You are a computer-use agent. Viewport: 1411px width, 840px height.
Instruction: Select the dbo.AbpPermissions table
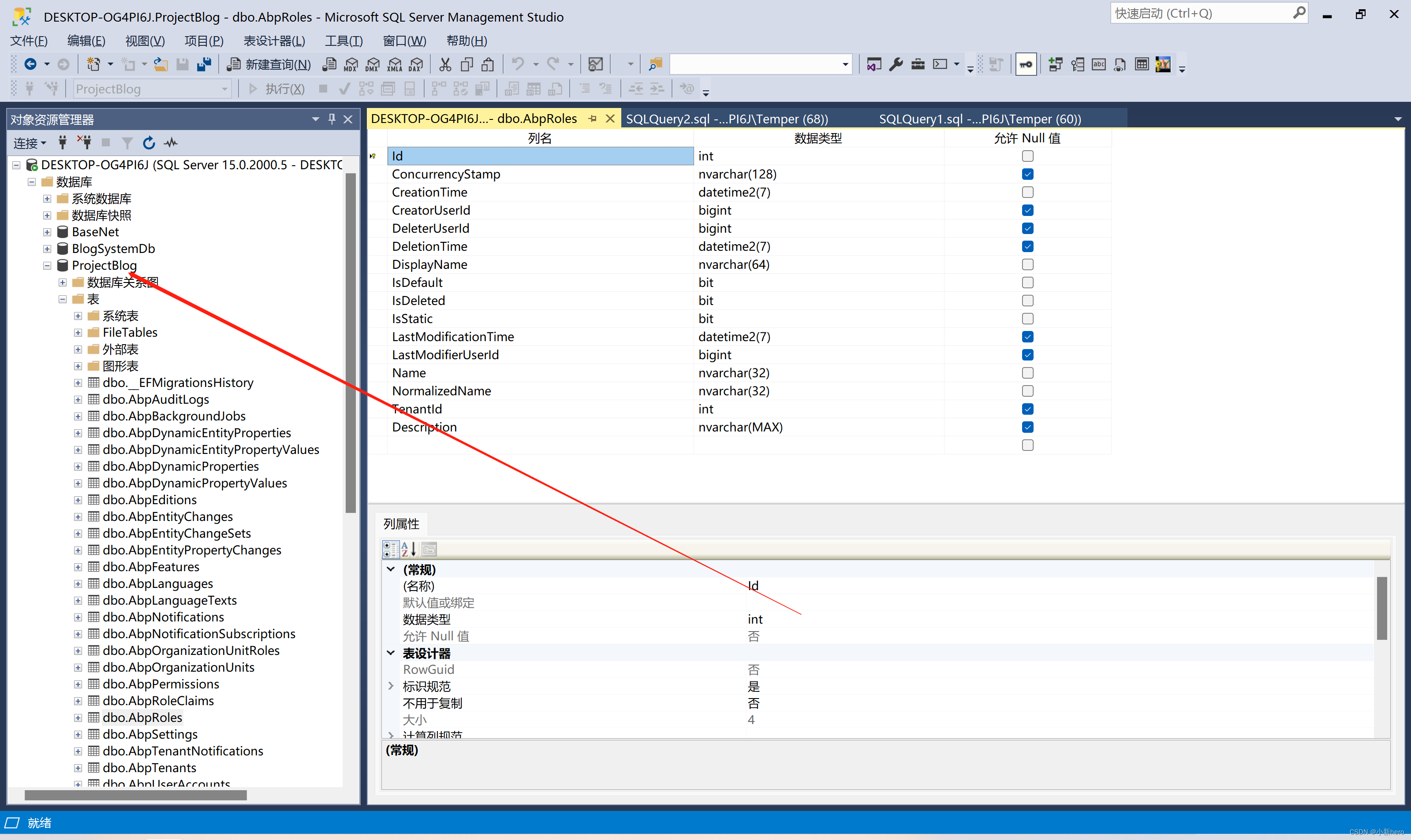pos(161,684)
